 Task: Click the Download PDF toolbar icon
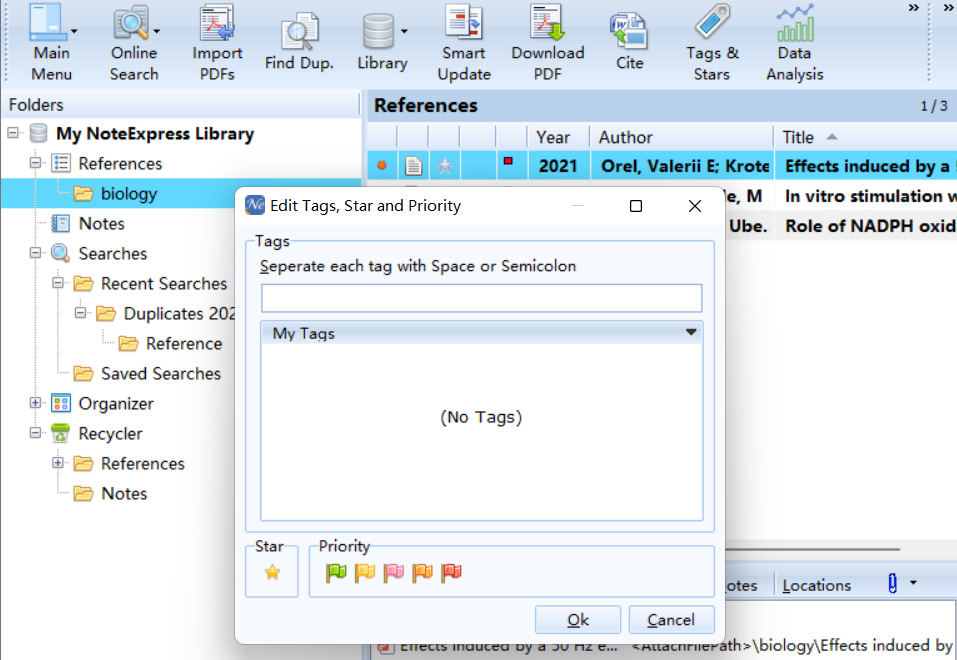[x=547, y=43]
